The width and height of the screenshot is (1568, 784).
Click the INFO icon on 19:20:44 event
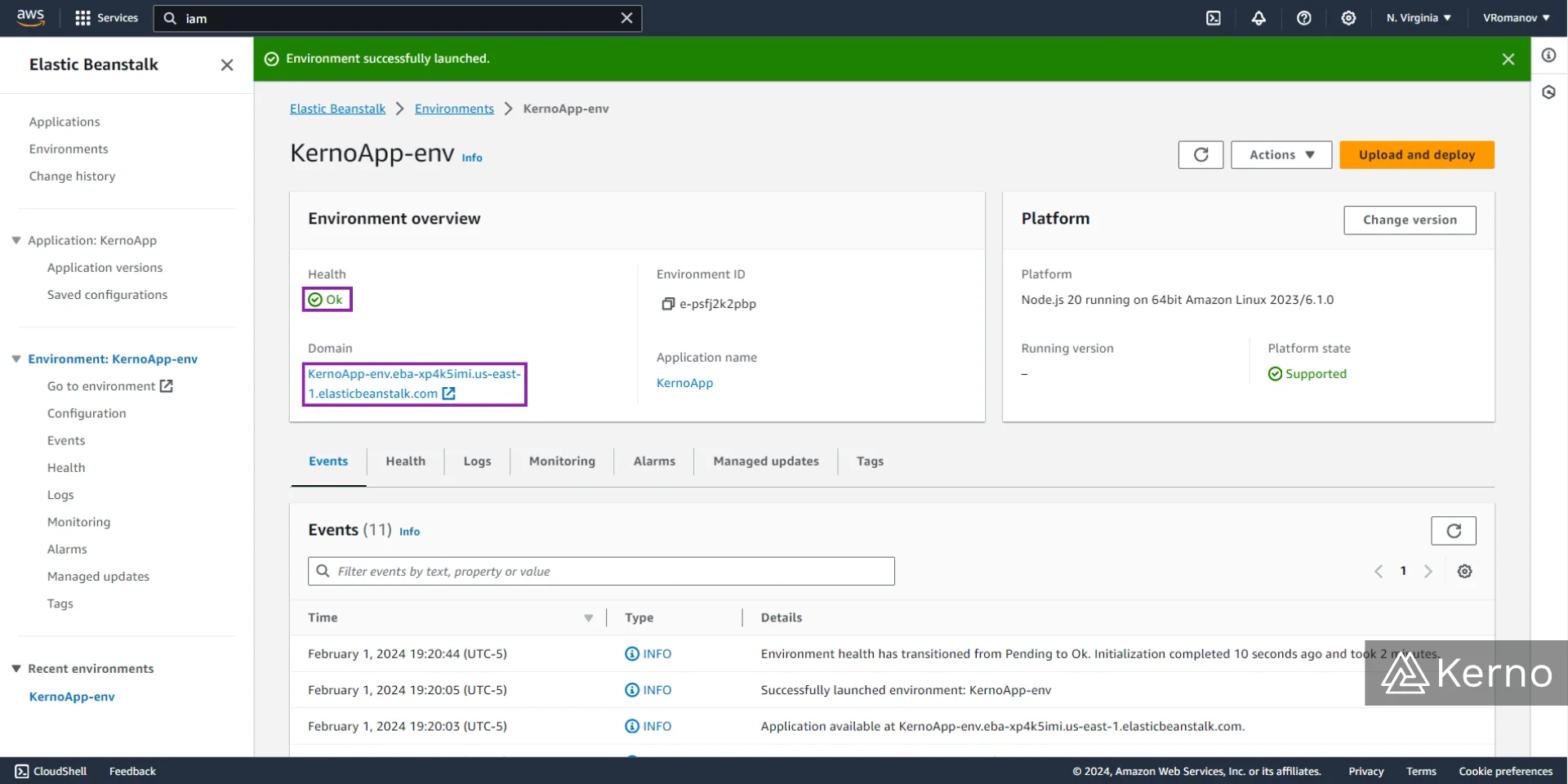(632, 654)
